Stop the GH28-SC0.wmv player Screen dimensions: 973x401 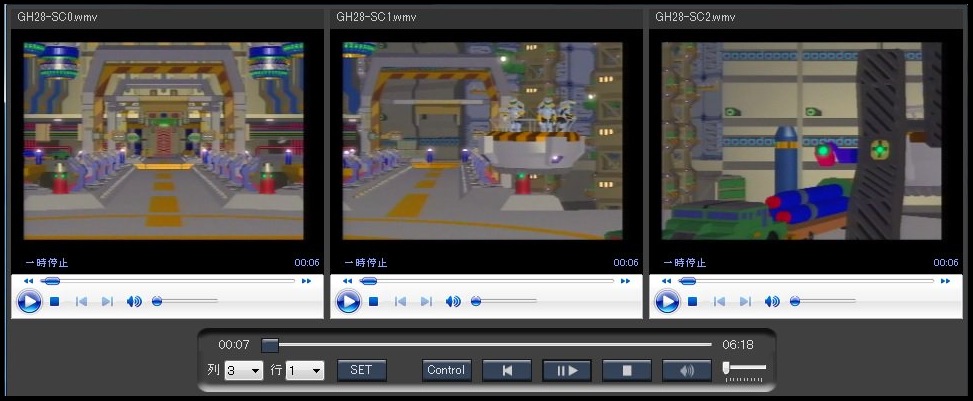[55, 302]
